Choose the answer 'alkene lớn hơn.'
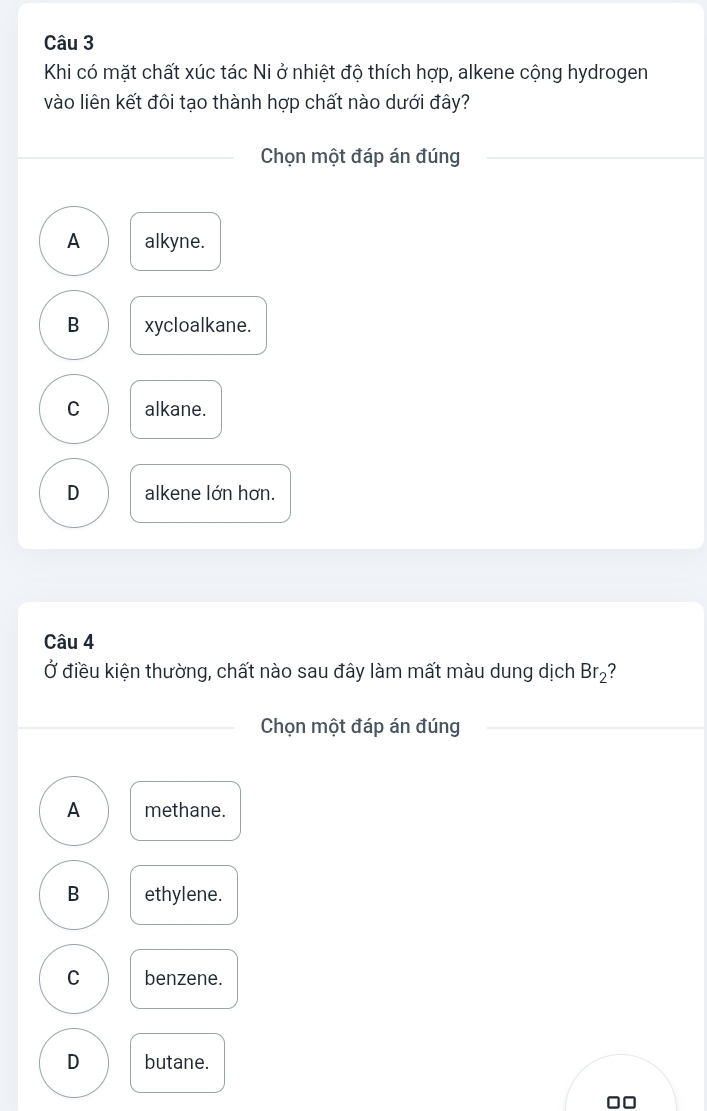The width and height of the screenshot is (707, 1111). (210, 493)
